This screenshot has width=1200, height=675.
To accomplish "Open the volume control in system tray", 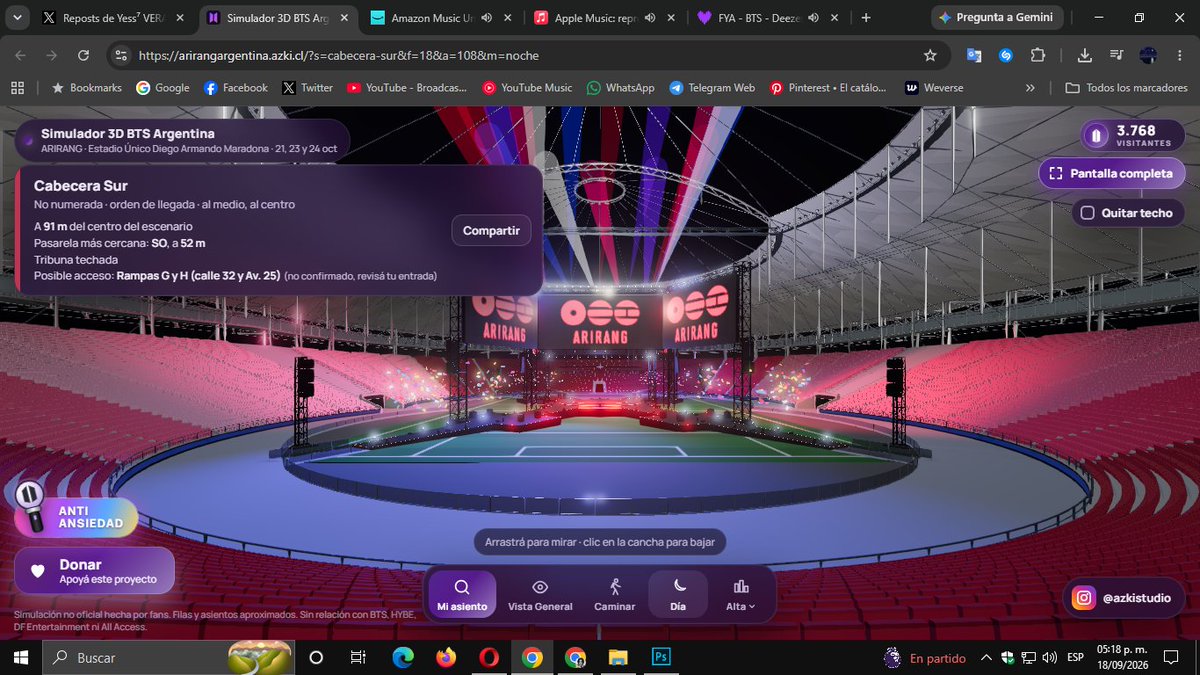I will 1048,658.
